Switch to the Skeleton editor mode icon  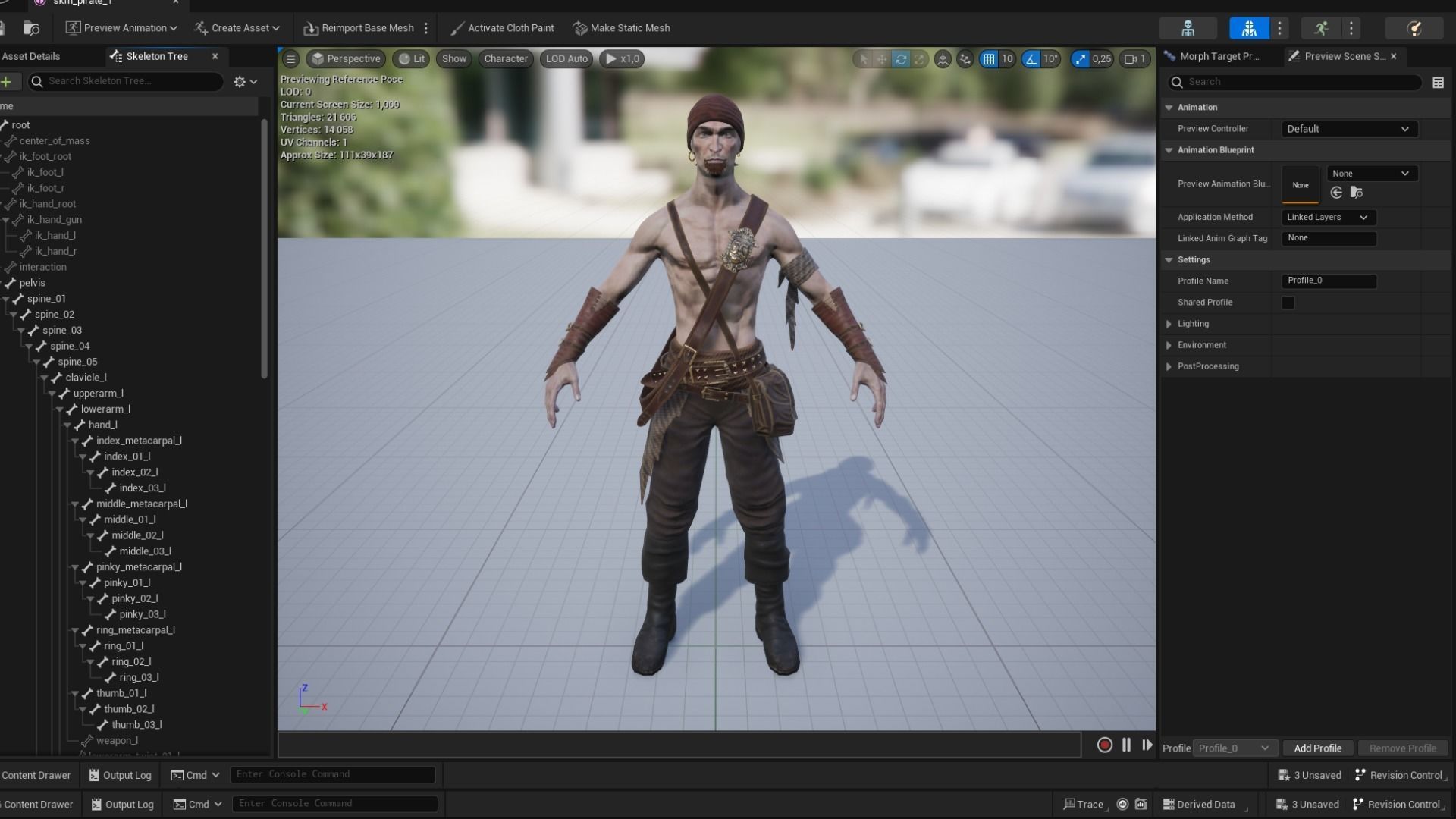click(x=1188, y=28)
